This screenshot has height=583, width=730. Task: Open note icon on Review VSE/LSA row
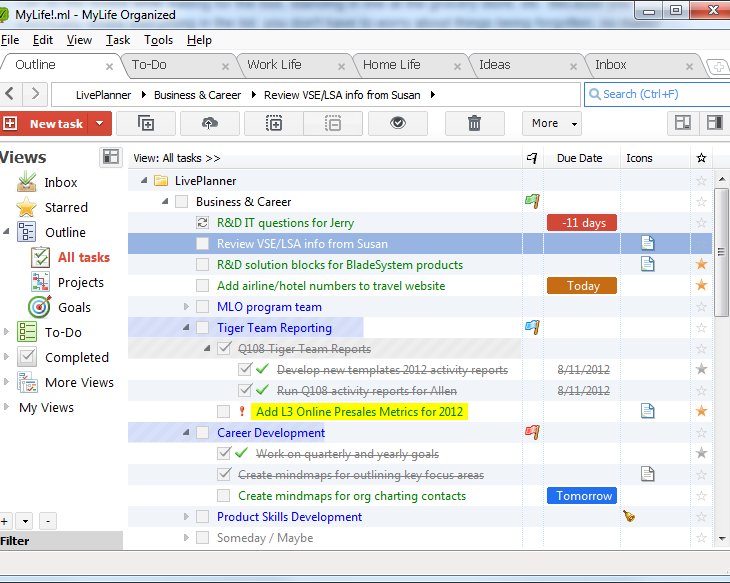coord(648,243)
